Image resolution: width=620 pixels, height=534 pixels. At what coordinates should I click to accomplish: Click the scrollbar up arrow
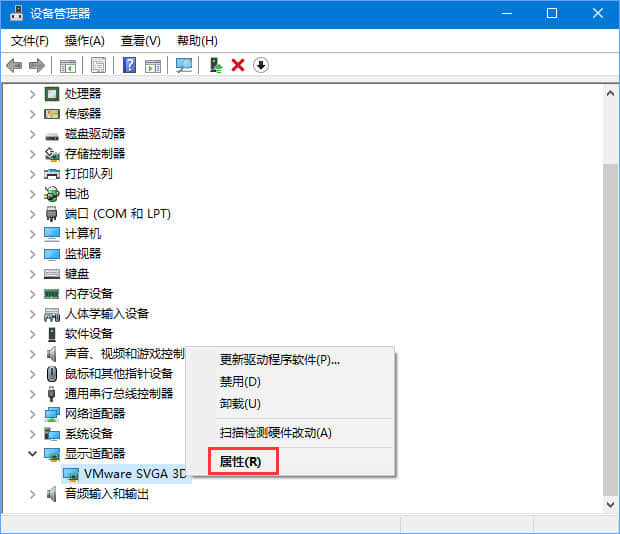pos(610,93)
